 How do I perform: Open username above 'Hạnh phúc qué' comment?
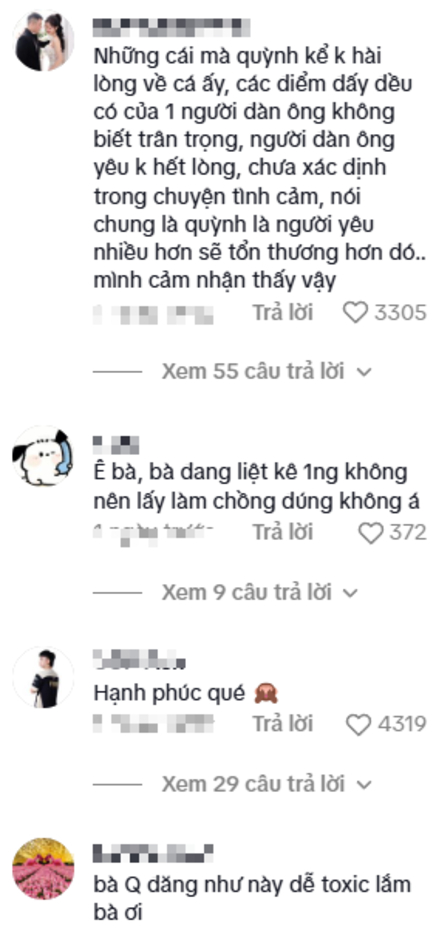139,659
